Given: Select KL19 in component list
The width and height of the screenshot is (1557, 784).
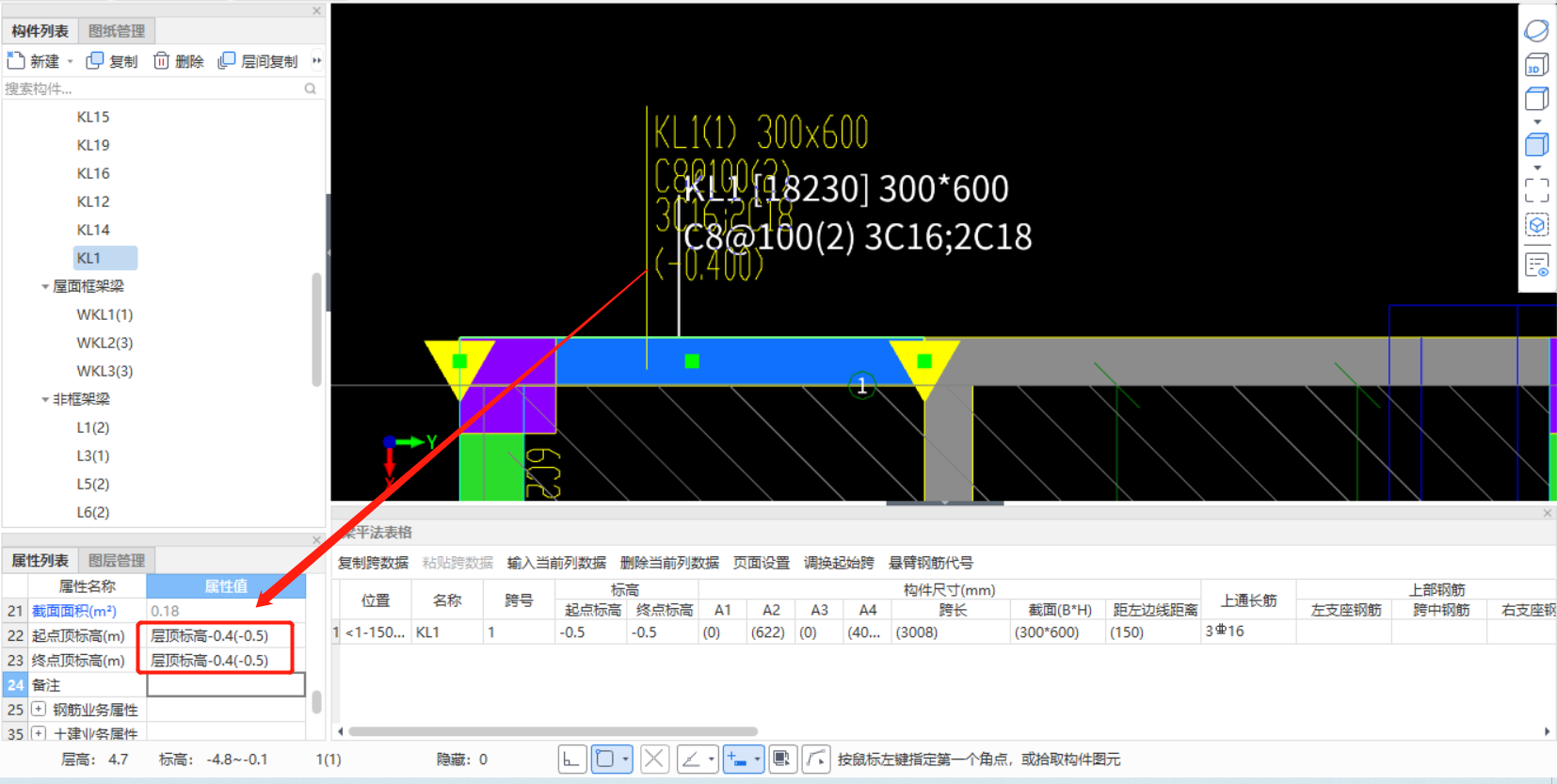Looking at the screenshot, I should coord(93,145).
